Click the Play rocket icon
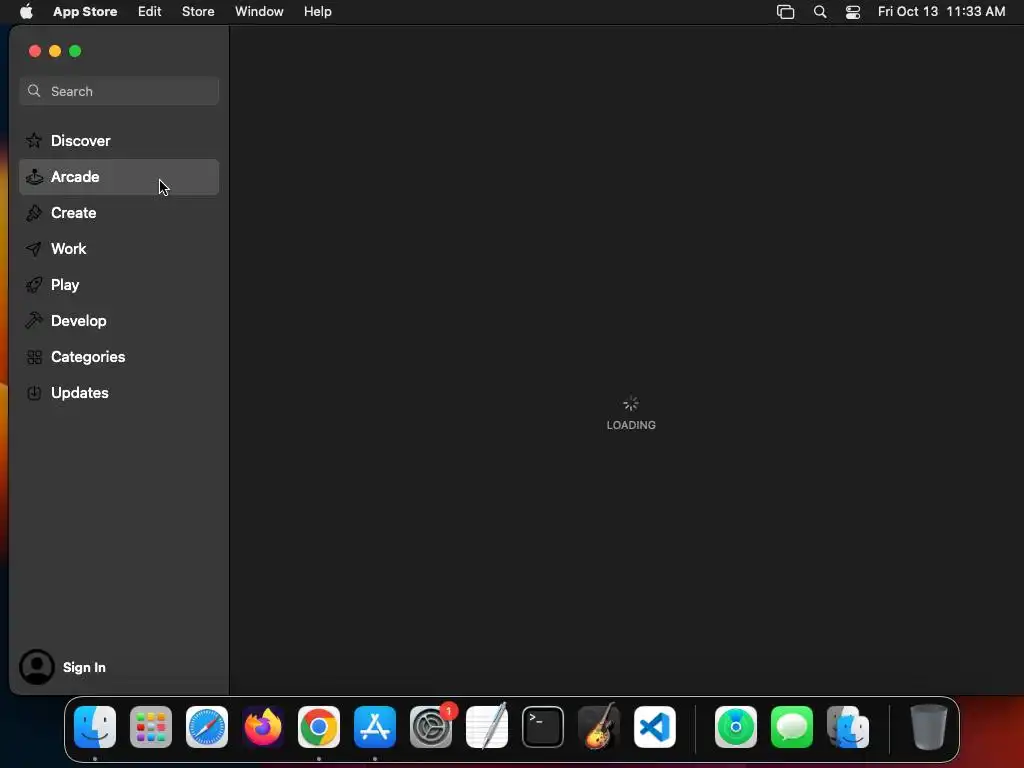This screenshot has height=768, width=1024. [34, 285]
